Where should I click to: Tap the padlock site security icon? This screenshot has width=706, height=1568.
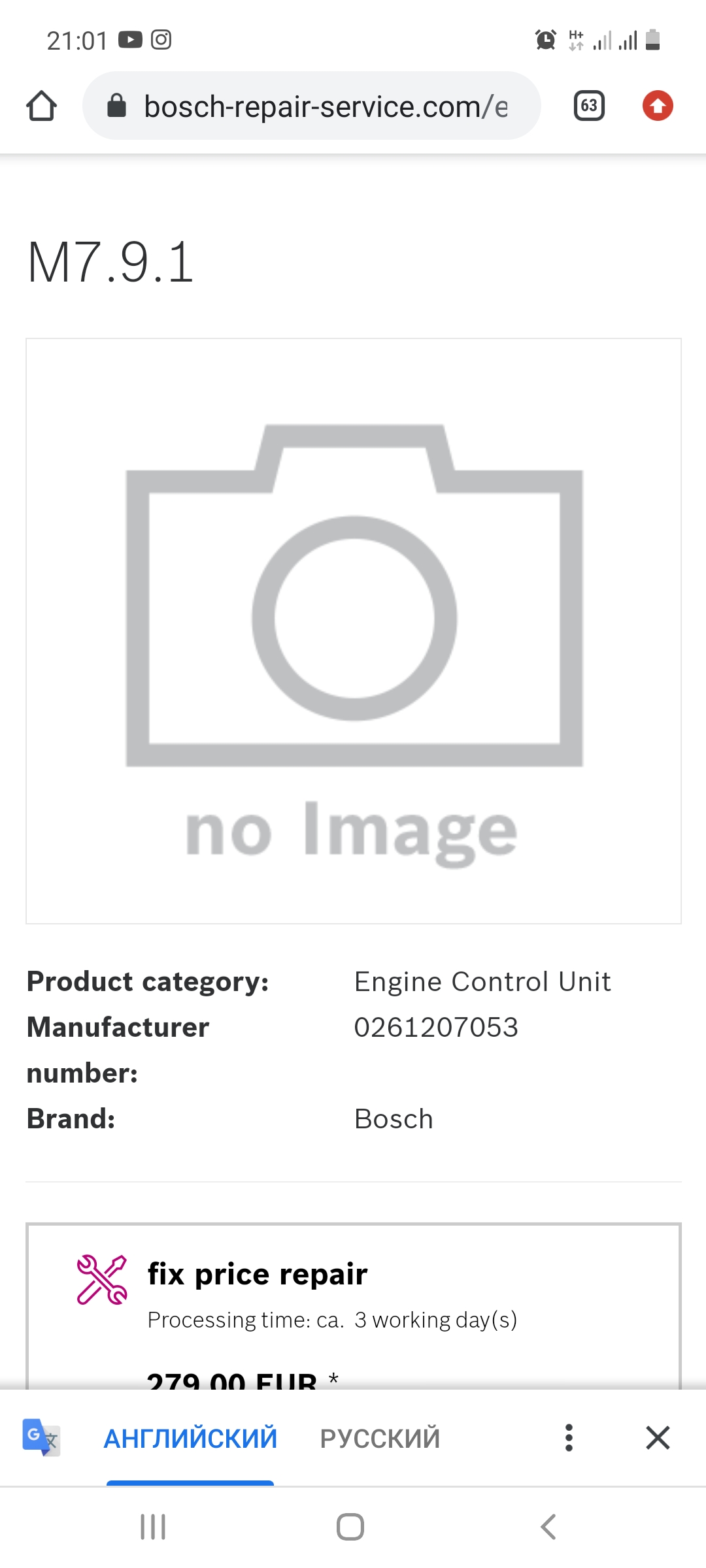click(116, 105)
